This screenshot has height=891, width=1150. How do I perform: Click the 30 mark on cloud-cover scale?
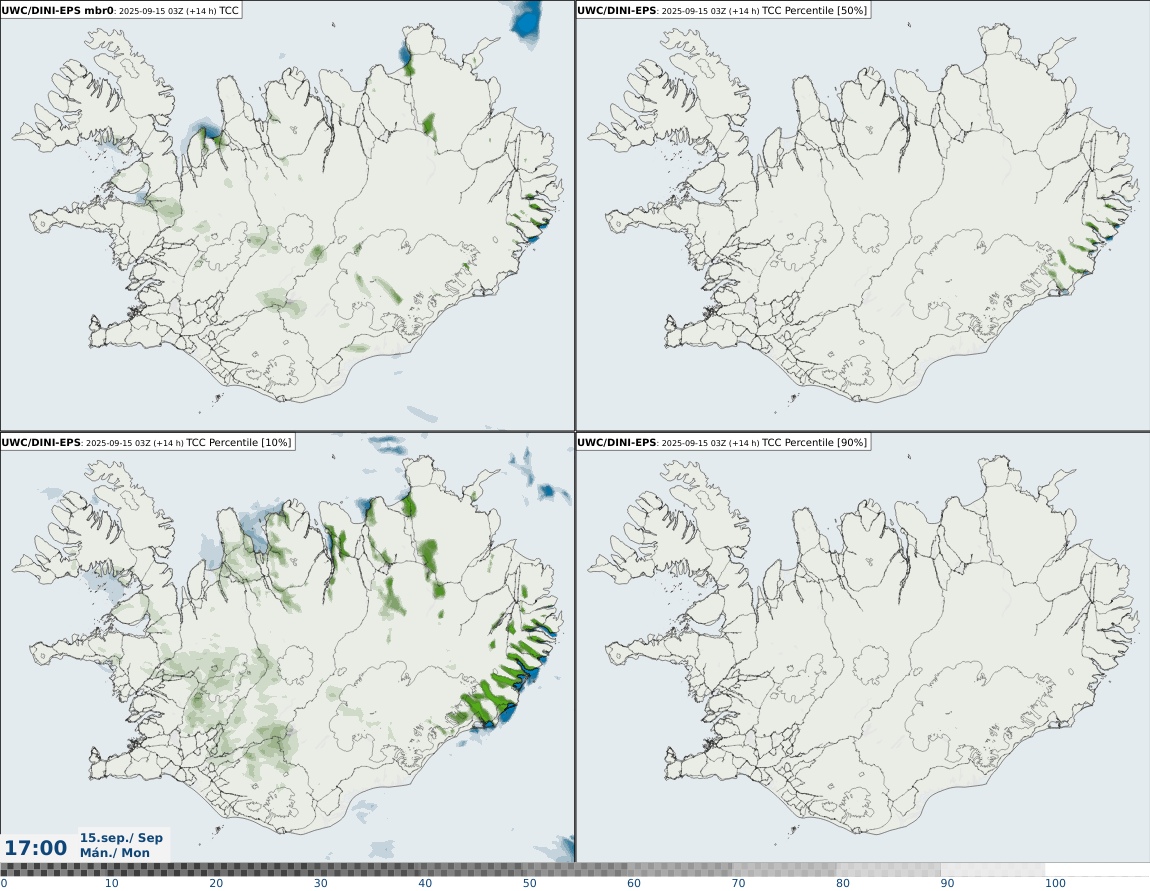tap(321, 883)
